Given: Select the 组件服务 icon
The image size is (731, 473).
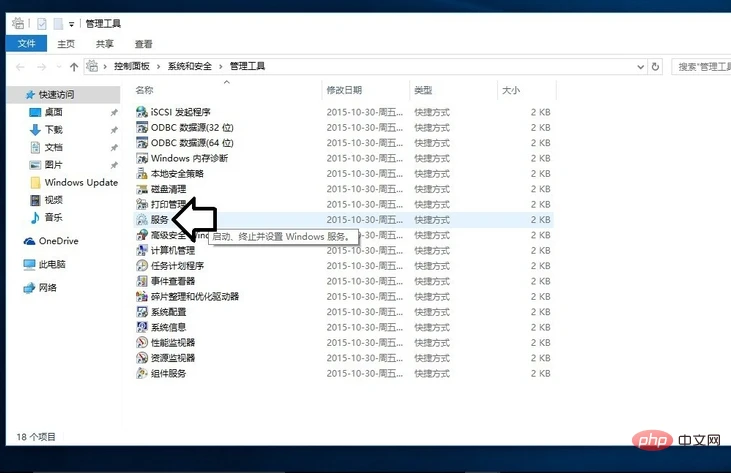Looking at the screenshot, I should point(142,373).
